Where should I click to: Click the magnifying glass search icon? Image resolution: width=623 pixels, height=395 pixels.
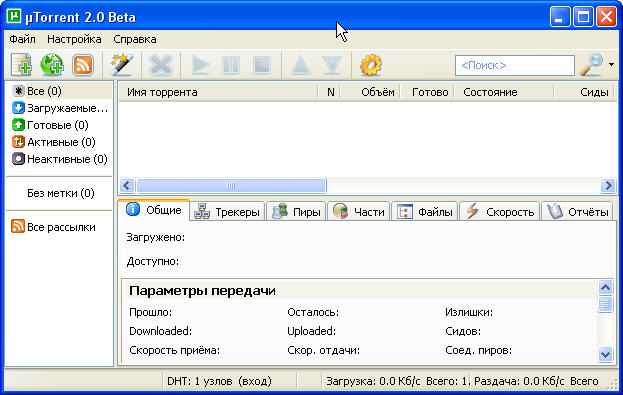point(591,65)
